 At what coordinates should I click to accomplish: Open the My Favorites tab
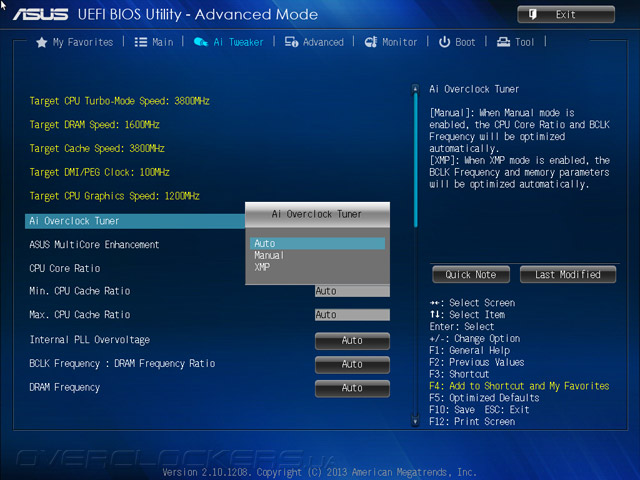pos(75,42)
